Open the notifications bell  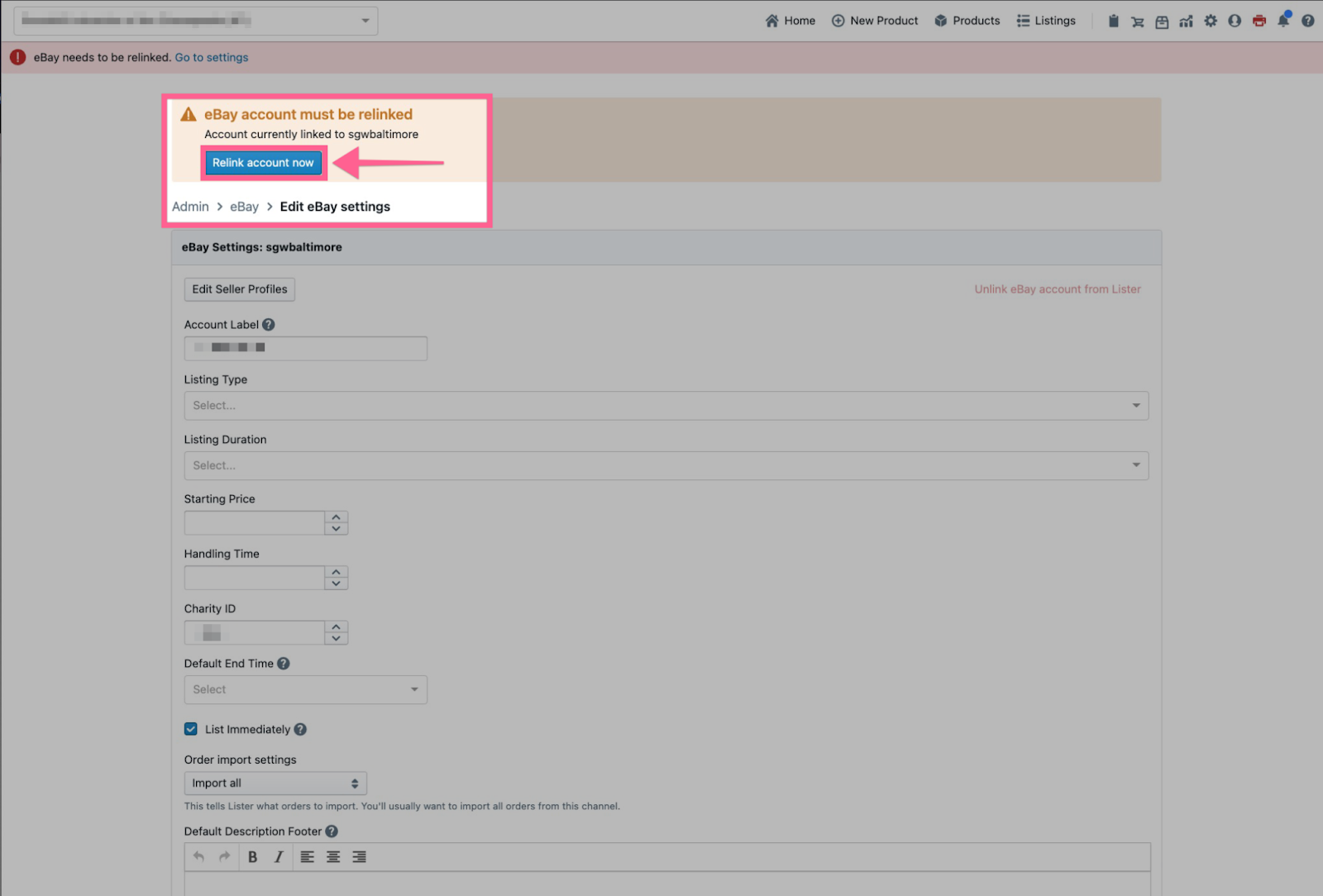coord(1283,21)
